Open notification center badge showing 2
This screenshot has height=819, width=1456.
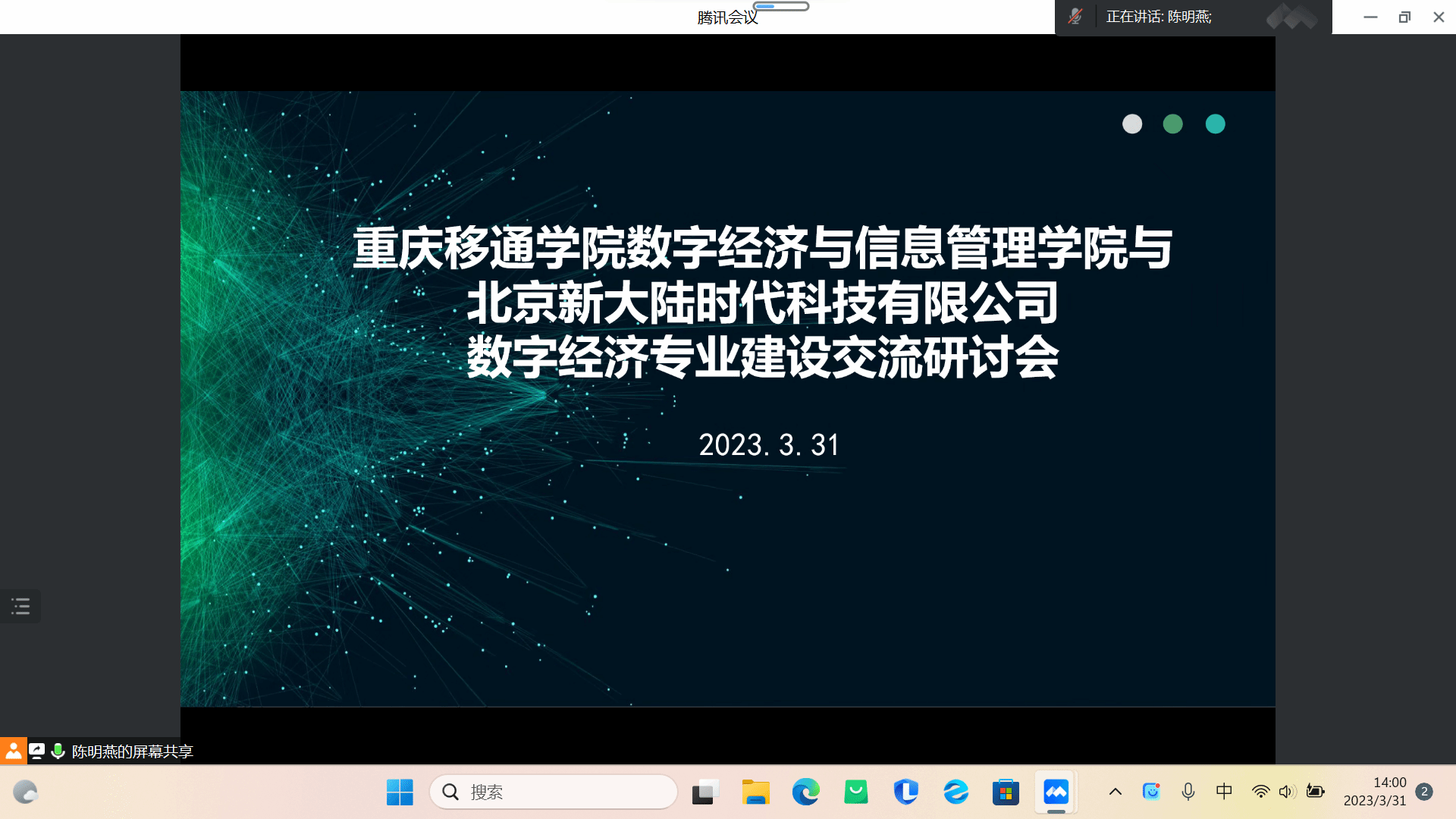[x=1424, y=792]
